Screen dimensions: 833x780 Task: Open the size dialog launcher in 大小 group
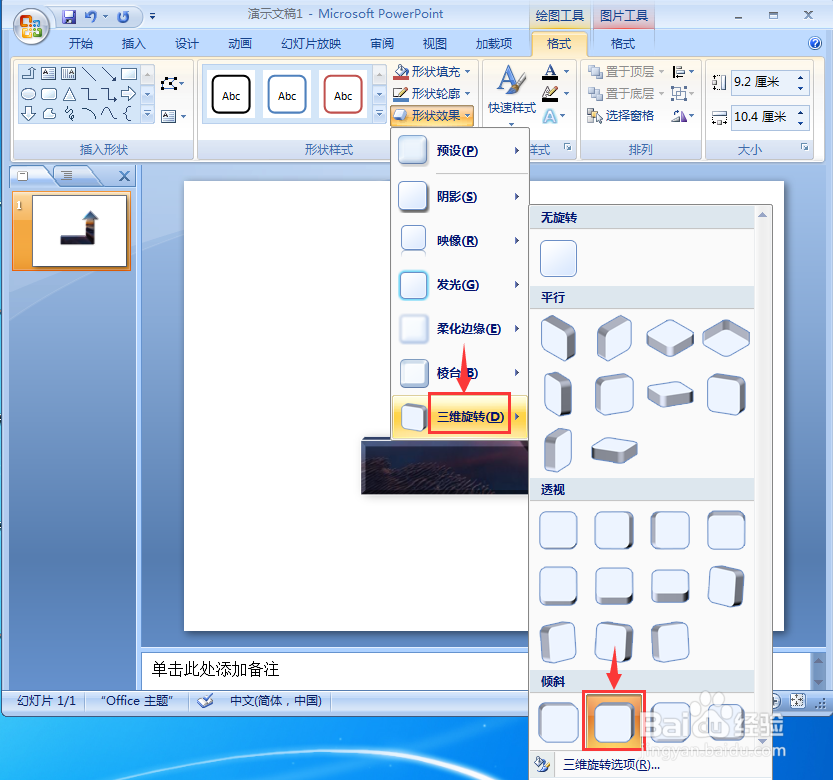click(804, 147)
